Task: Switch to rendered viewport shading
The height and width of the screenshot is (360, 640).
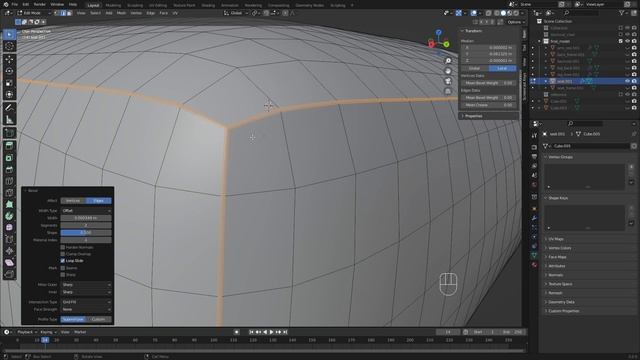Action: click(516, 13)
